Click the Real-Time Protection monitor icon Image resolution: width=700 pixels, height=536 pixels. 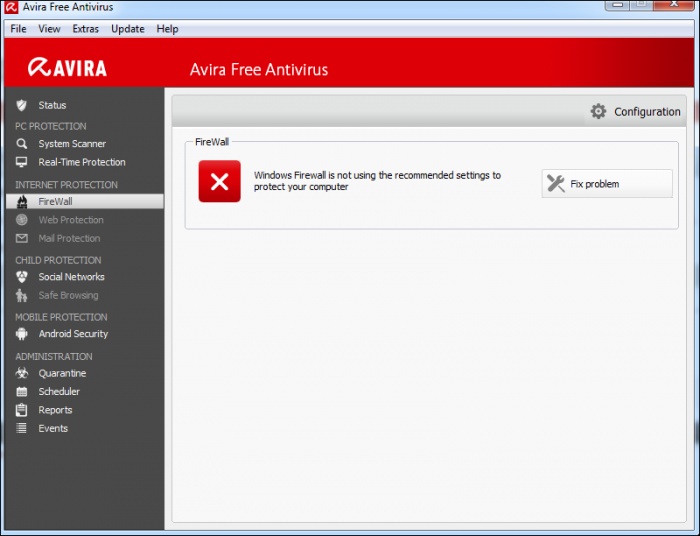tap(21, 162)
